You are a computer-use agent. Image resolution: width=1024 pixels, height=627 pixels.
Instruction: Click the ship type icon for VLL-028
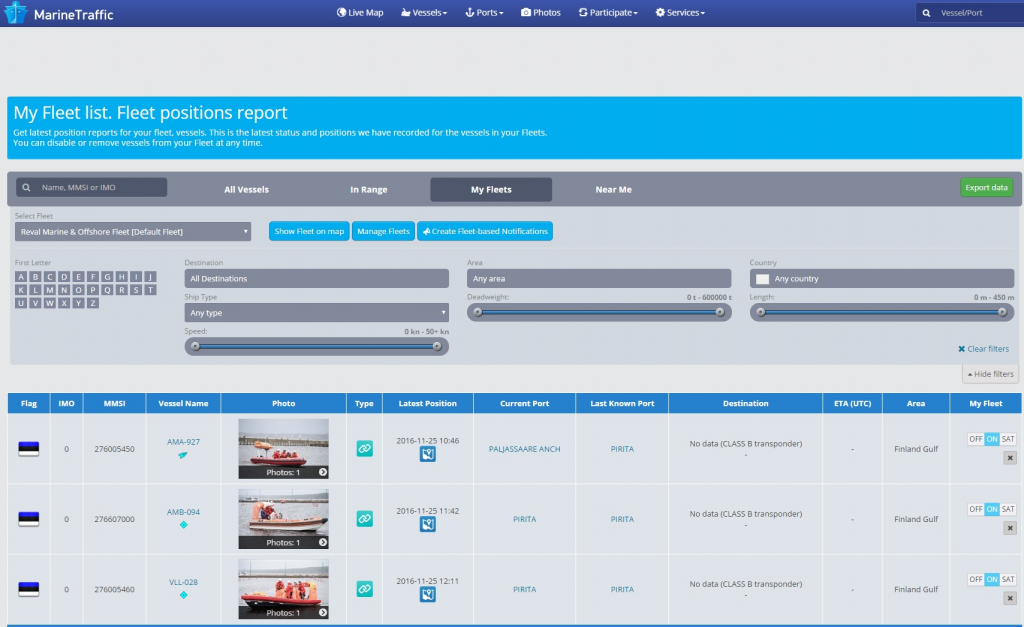[x=364, y=589]
